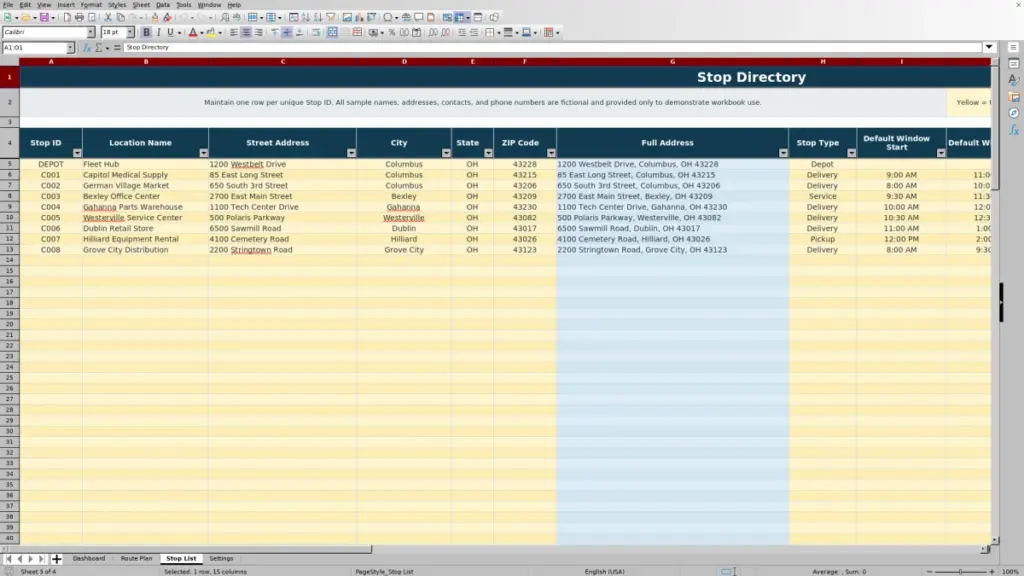Image resolution: width=1024 pixels, height=576 pixels.
Task: Toggle Underline formatting
Action: (170, 32)
